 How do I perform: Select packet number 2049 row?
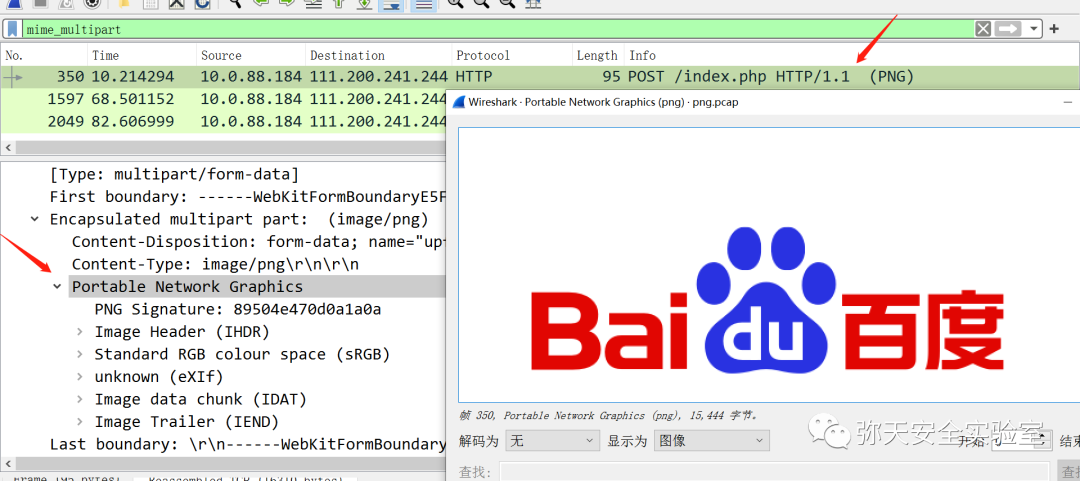[223, 122]
